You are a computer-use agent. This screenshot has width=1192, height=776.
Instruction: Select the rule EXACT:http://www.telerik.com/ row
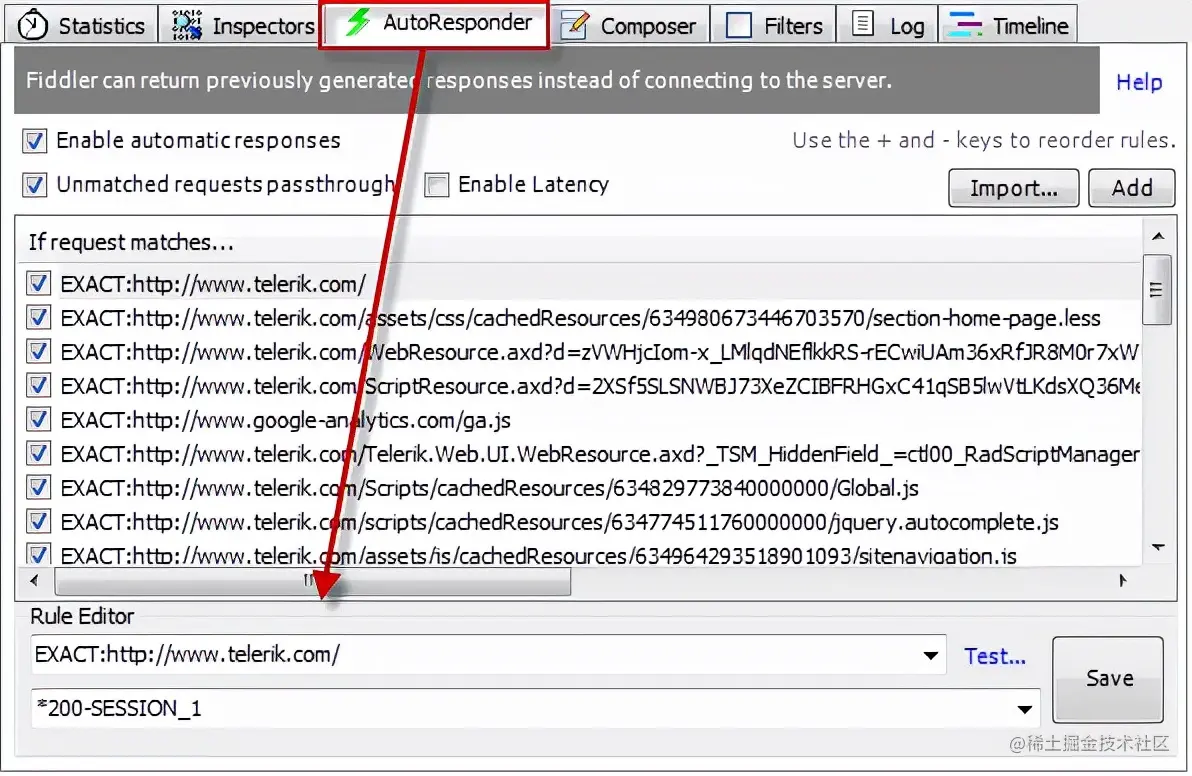pyautogui.click(x=582, y=283)
